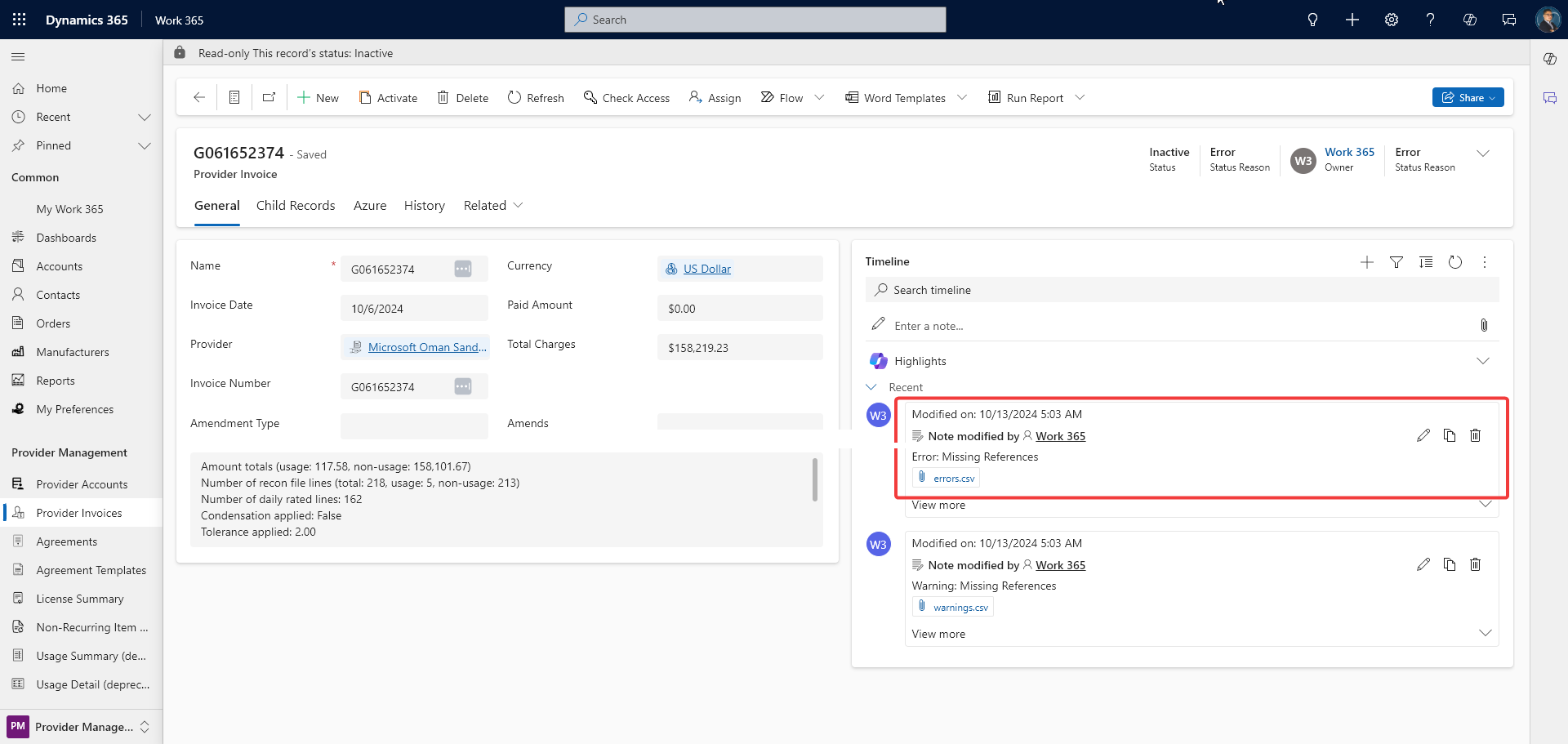Open the settings gear in top bar
This screenshot has width=1568, height=744.
[x=1392, y=20]
